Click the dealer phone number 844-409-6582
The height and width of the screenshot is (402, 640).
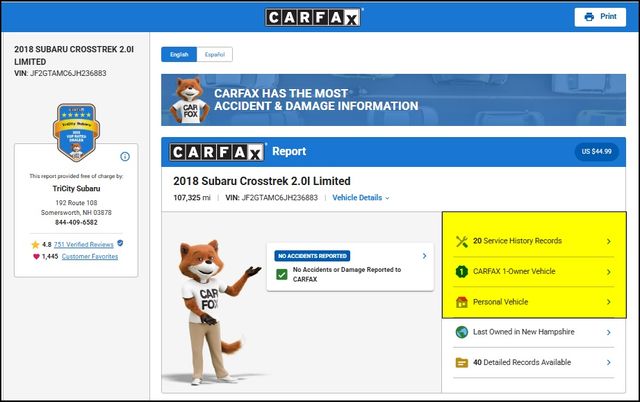click(76, 222)
